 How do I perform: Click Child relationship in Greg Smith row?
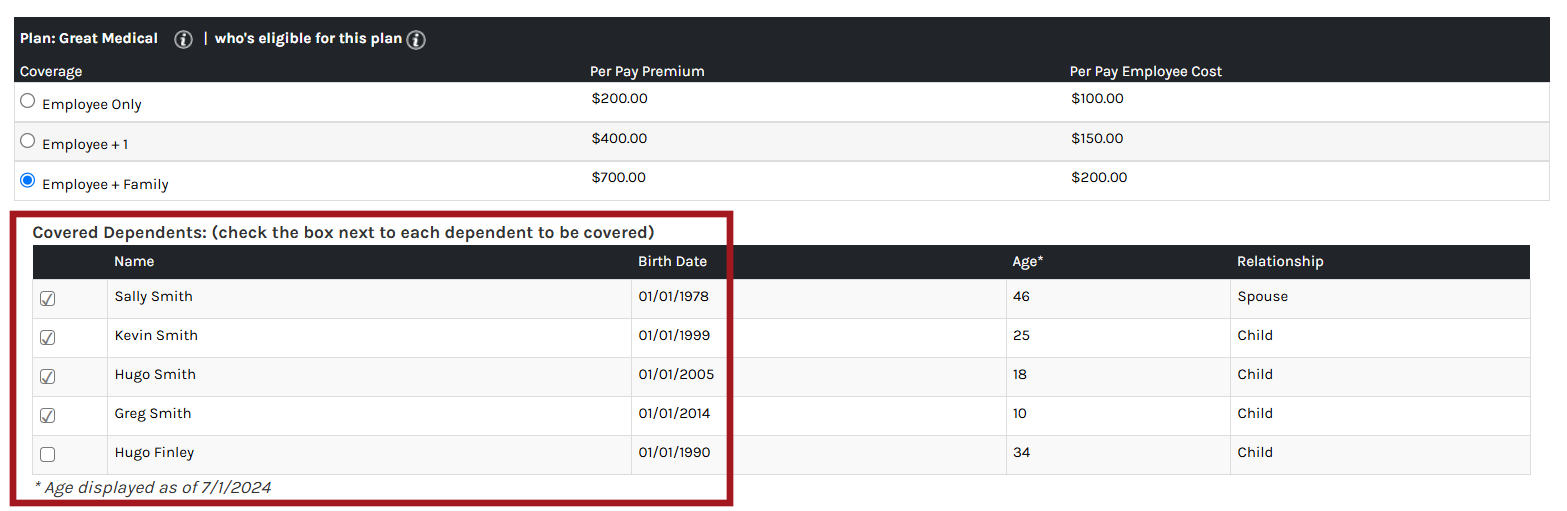(x=1255, y=414)
